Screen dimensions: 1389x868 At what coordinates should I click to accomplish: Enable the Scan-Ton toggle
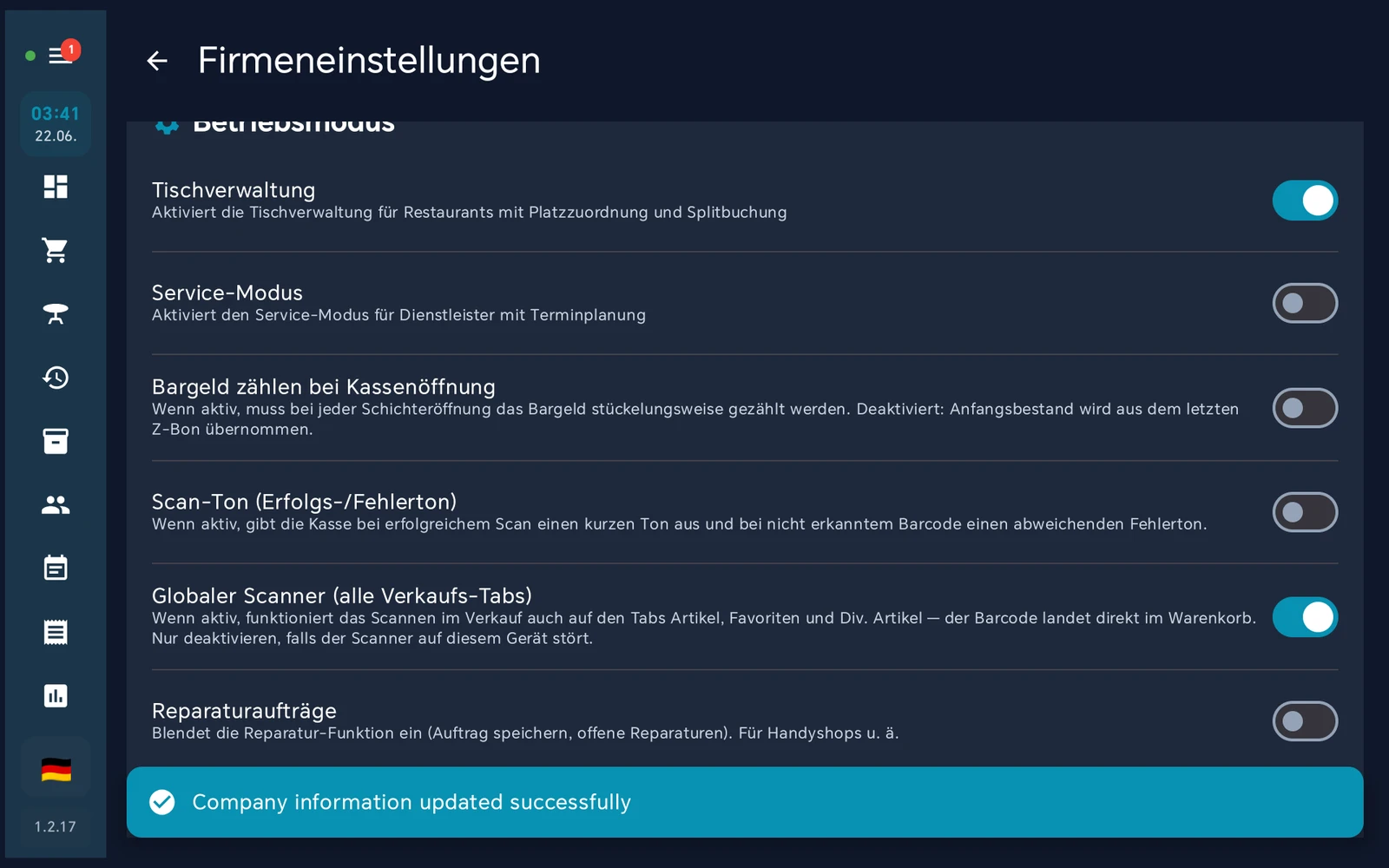1305,512
